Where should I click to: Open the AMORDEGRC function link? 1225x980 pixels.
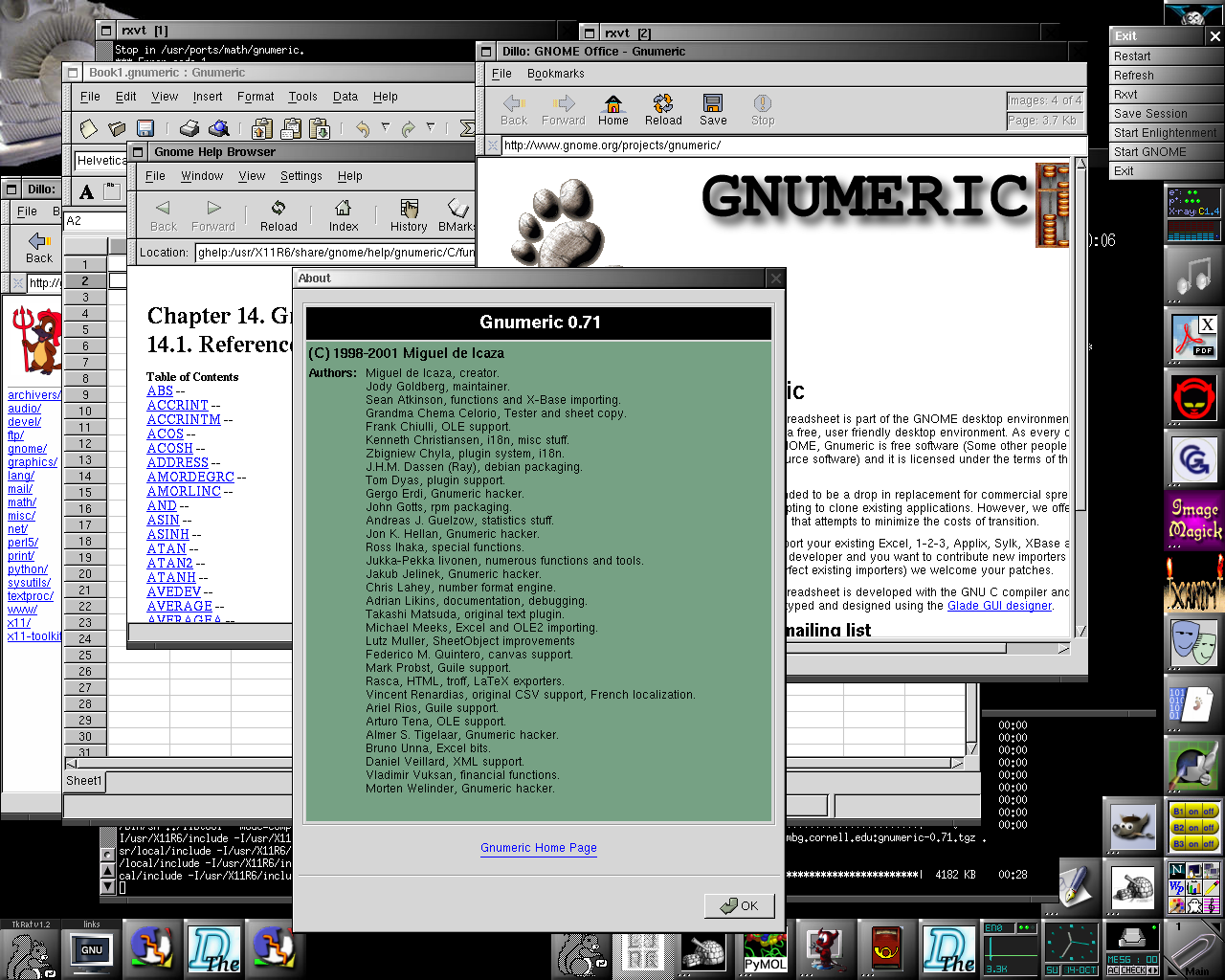190,477
